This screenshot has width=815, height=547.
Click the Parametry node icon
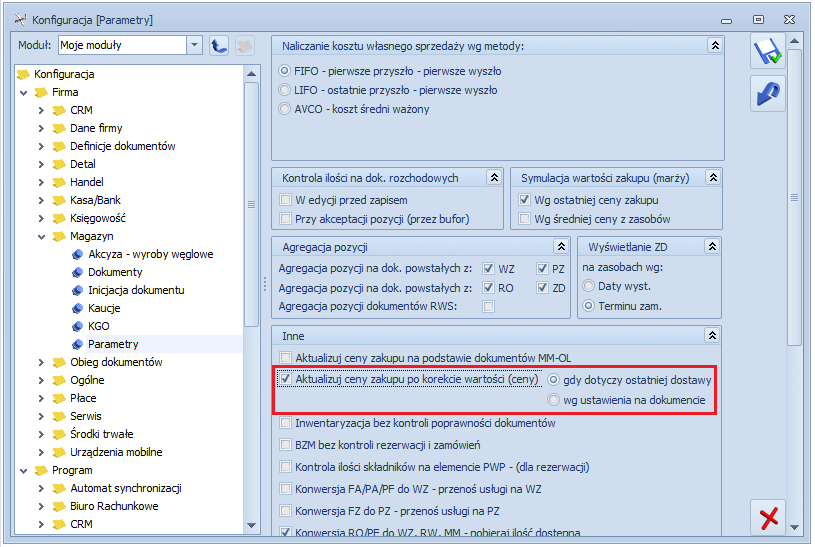pyautogui.click(x=77, y=344)
